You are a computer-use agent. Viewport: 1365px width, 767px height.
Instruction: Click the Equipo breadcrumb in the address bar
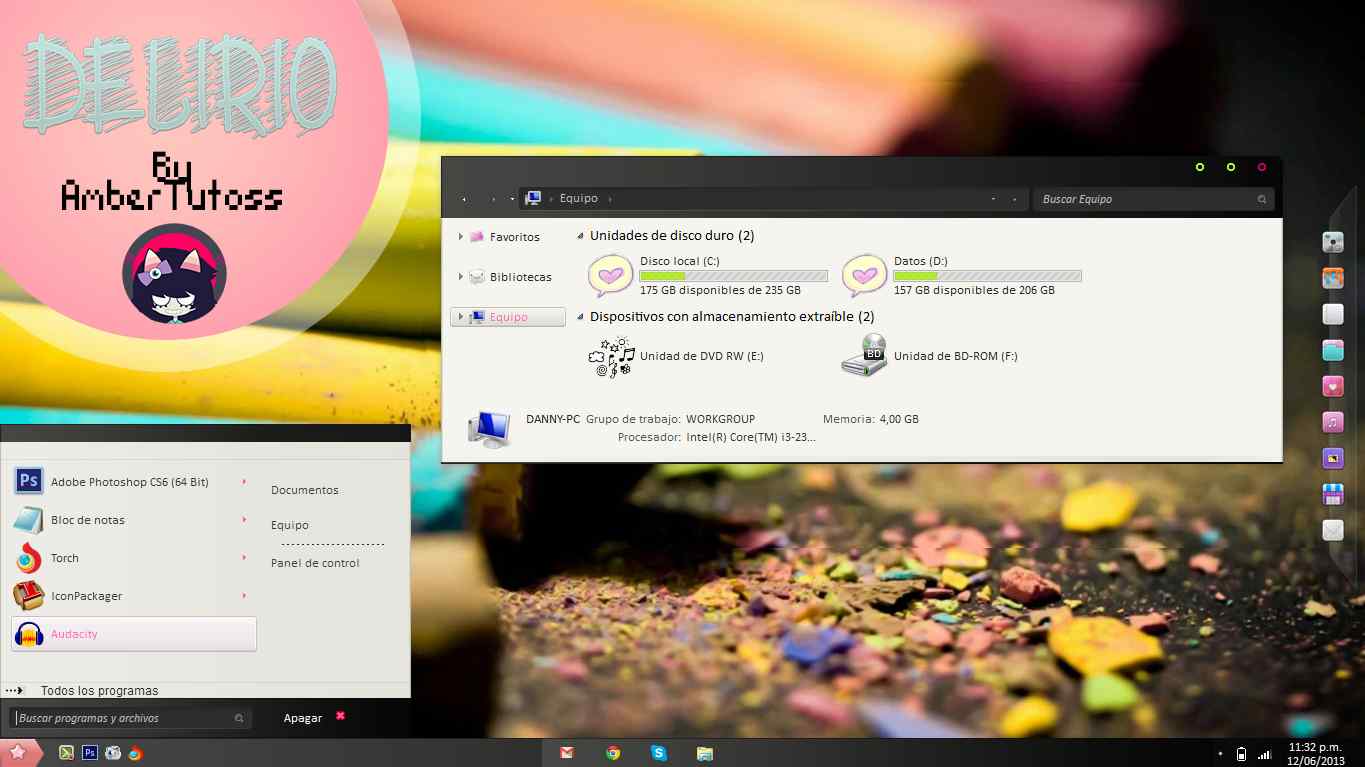click(579, 198)
